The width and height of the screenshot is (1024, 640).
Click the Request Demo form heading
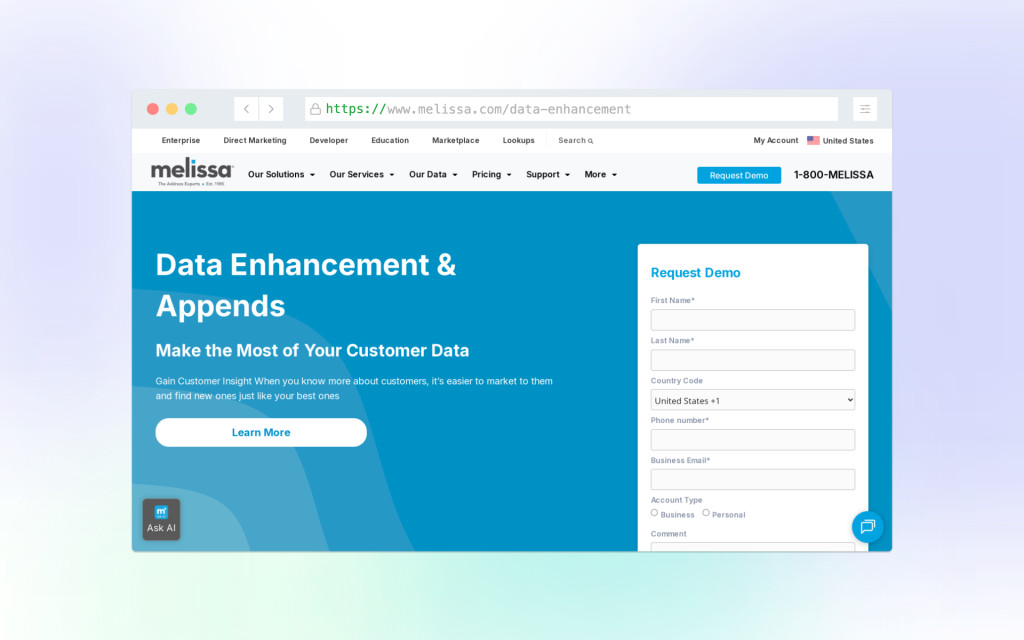696,273
